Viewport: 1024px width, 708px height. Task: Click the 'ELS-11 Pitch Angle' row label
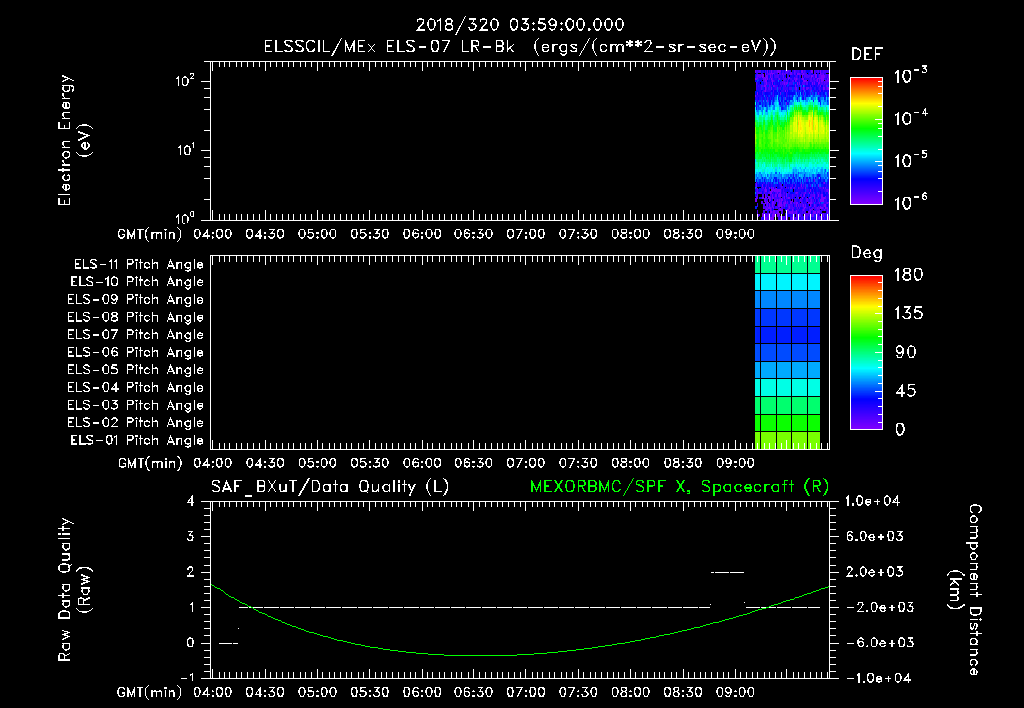[x=138, y=265]
